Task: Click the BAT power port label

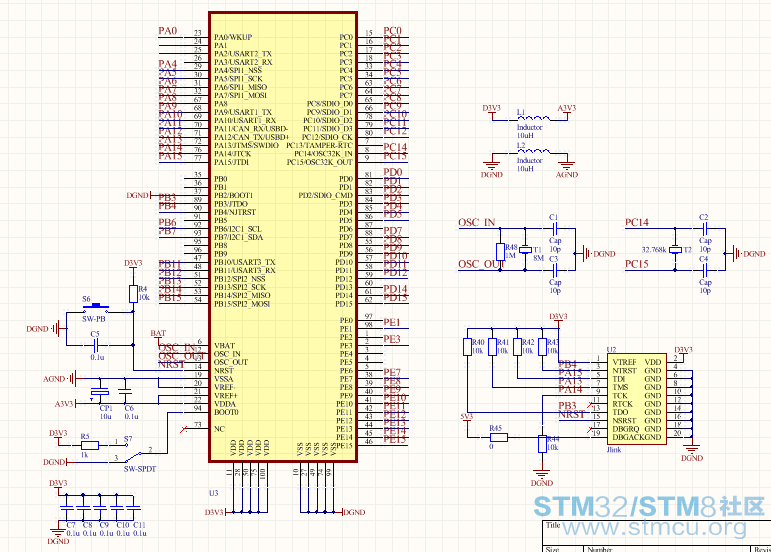Action: (158, 333)
